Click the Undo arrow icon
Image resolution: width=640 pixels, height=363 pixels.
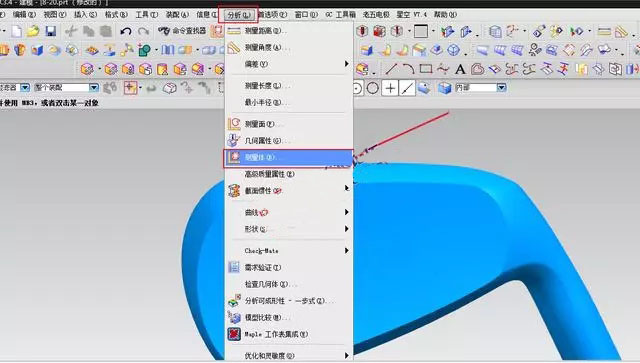click(126, 31)
